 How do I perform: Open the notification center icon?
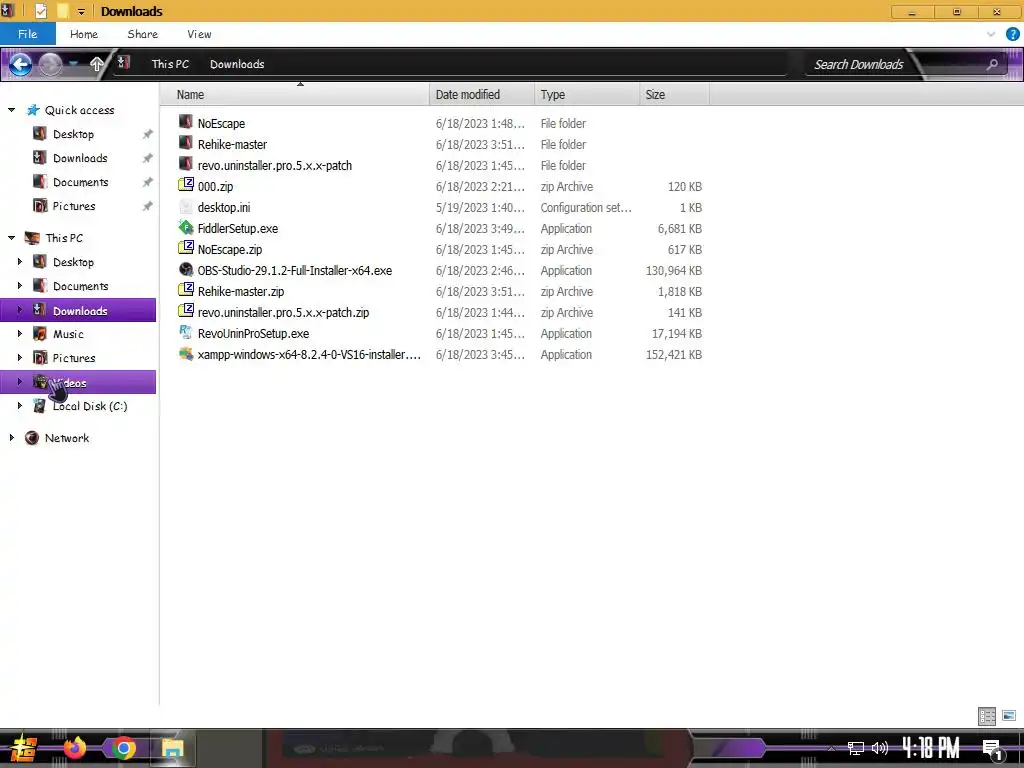(x=993, y=749)
